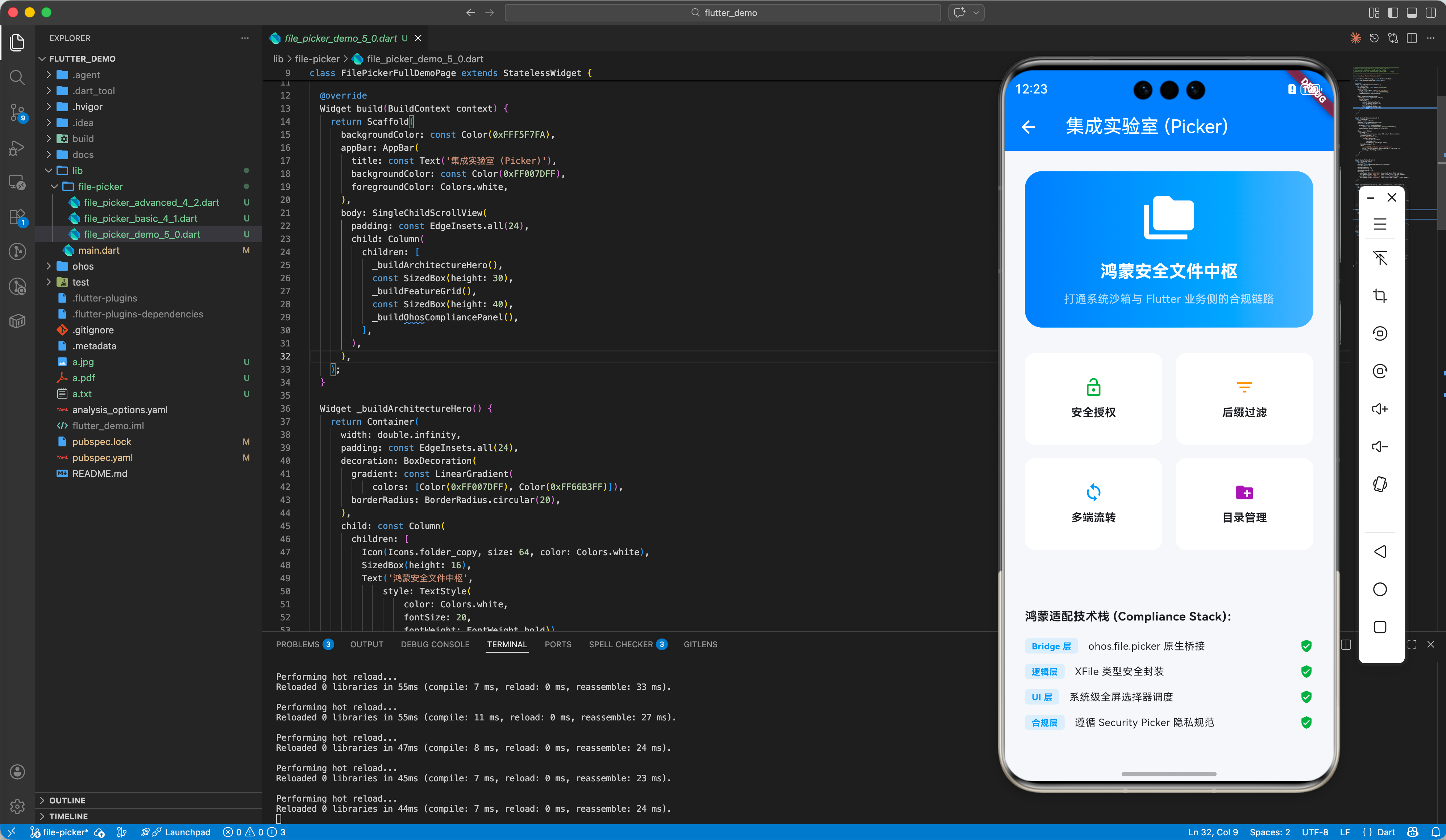
Task: Tap the 目录管理 folder card
Action: coord(1244,503)
